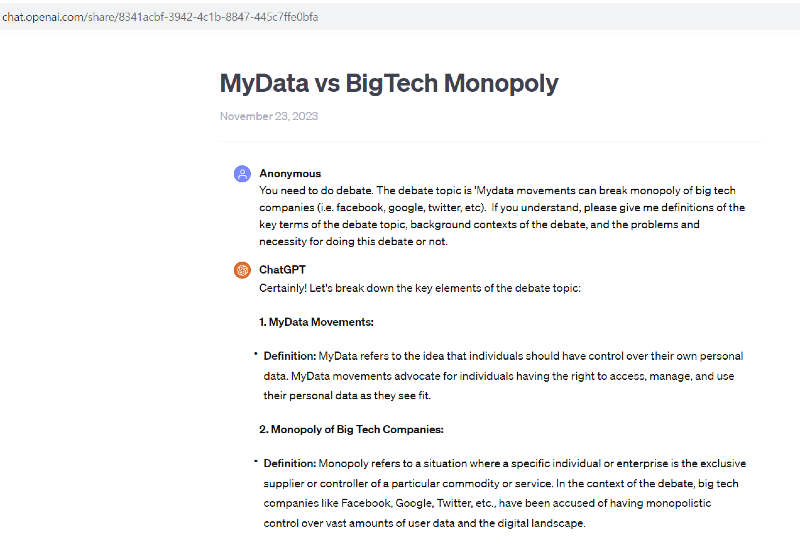Click the November 23, 2023 date text
Viewport: 800px width, 554px height.
pos(269,116)
